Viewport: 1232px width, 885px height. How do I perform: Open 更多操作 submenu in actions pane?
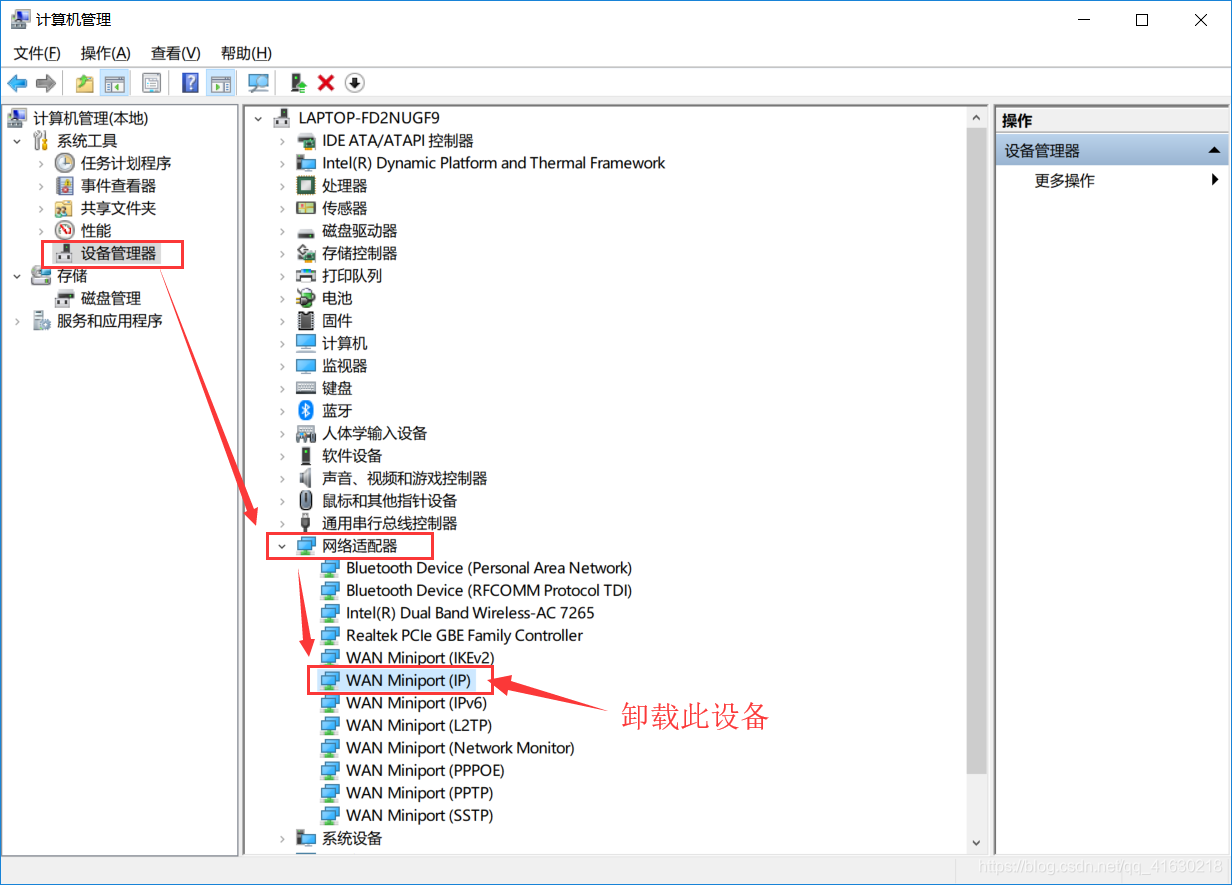click(x=1112, y=180)
